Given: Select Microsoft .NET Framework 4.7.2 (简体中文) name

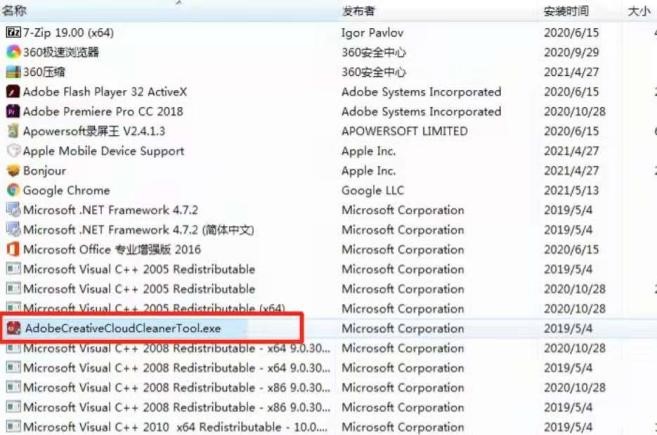Looking at the screenshot, I should [x=138, y=230].
